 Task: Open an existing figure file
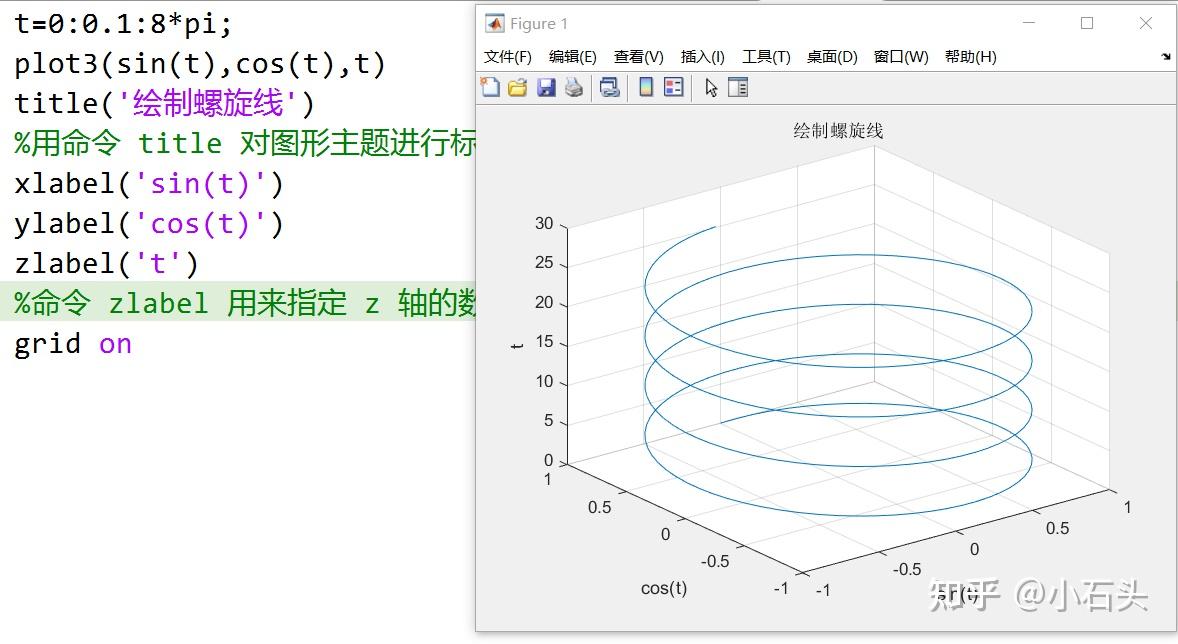[518, 87]
